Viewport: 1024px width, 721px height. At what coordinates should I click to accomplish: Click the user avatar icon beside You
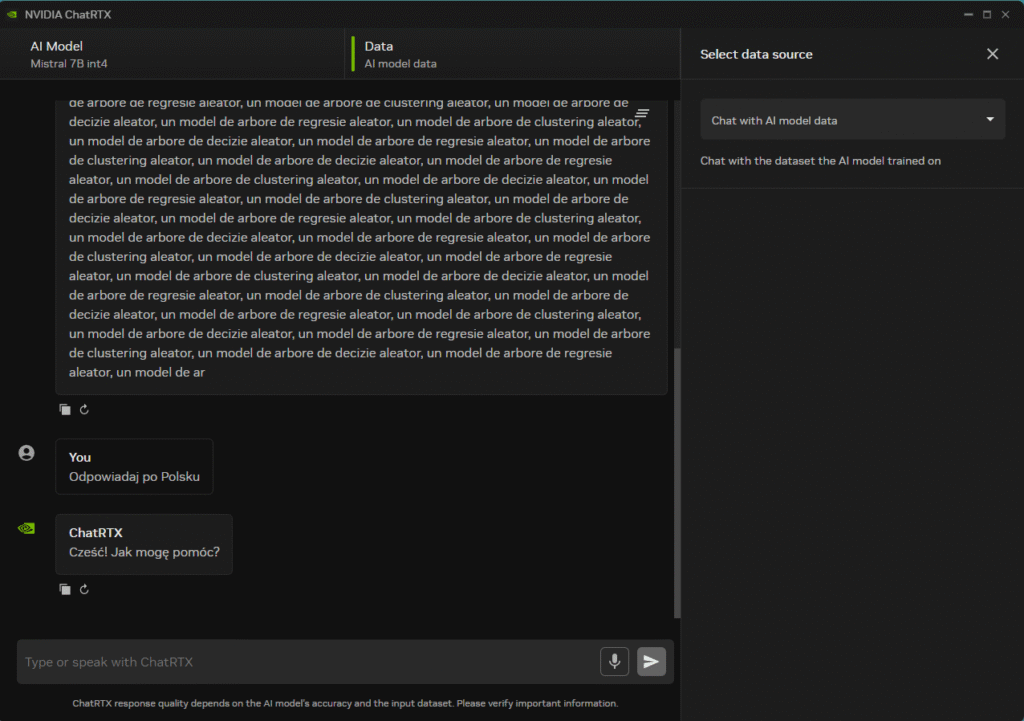point(26,453)
